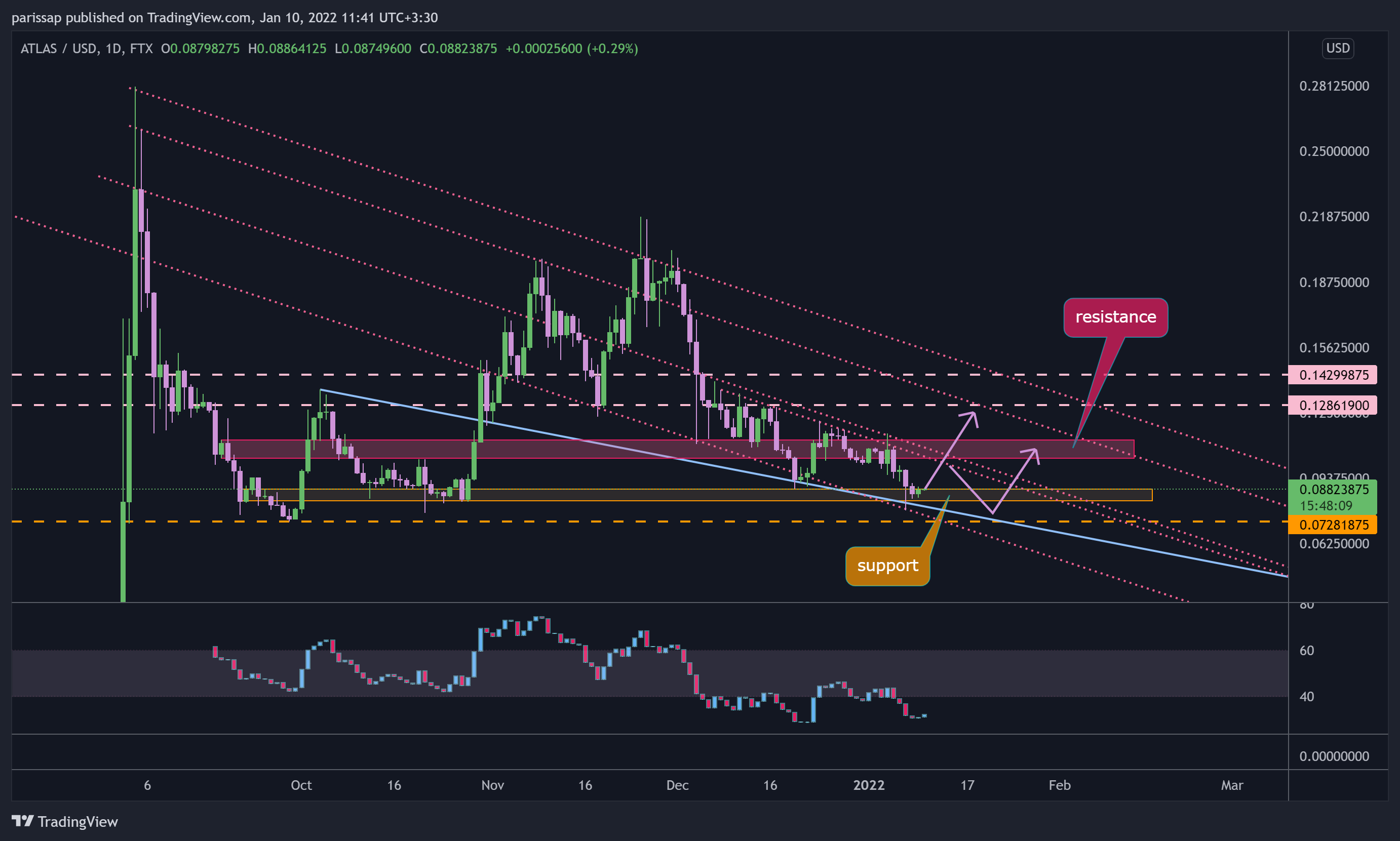Click the Nov label on time axis
Screen dimensions: 1400x841
[492, 785]
